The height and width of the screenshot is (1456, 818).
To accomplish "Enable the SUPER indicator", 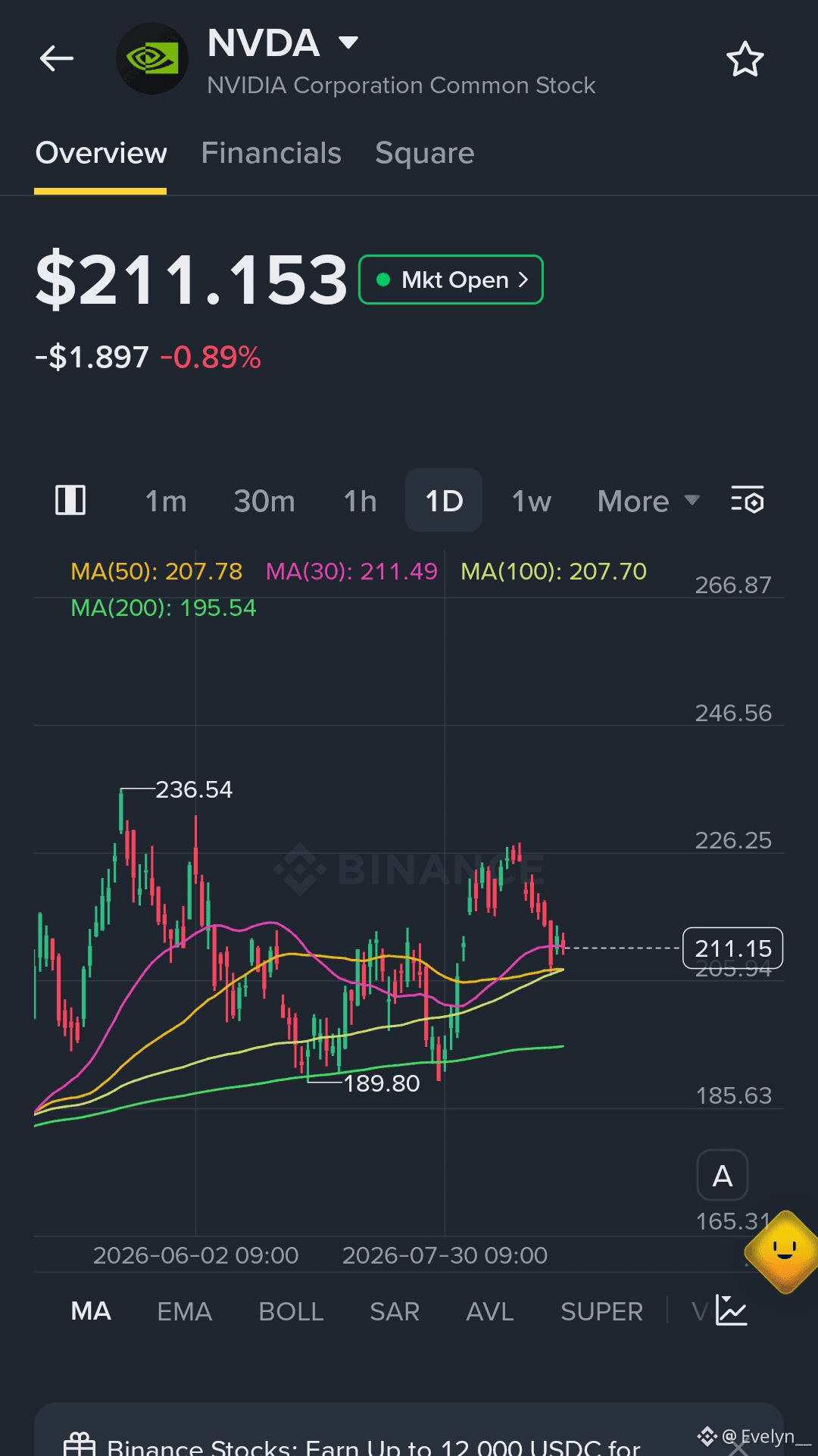I will pos(601,1311).
